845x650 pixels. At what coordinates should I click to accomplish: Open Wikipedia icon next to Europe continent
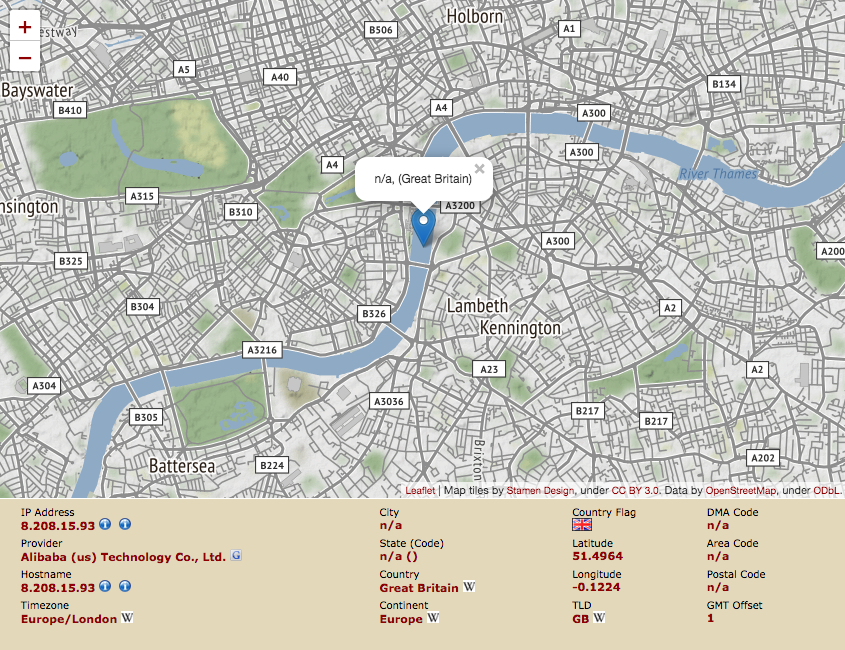pos(433,617)
